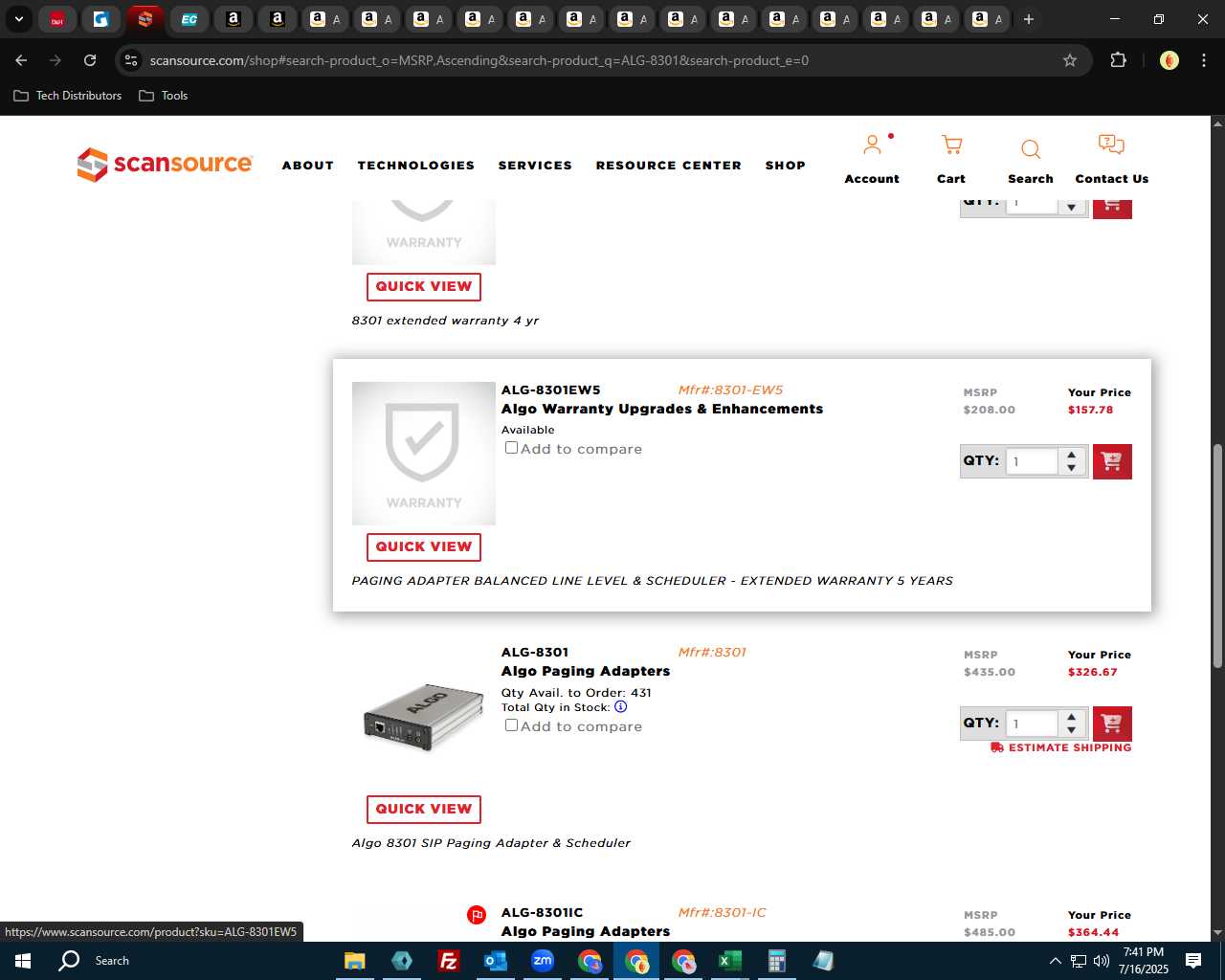Open a new browser tab
The width and height of the screenshot is (1225, 980).
click(1028, 19)
